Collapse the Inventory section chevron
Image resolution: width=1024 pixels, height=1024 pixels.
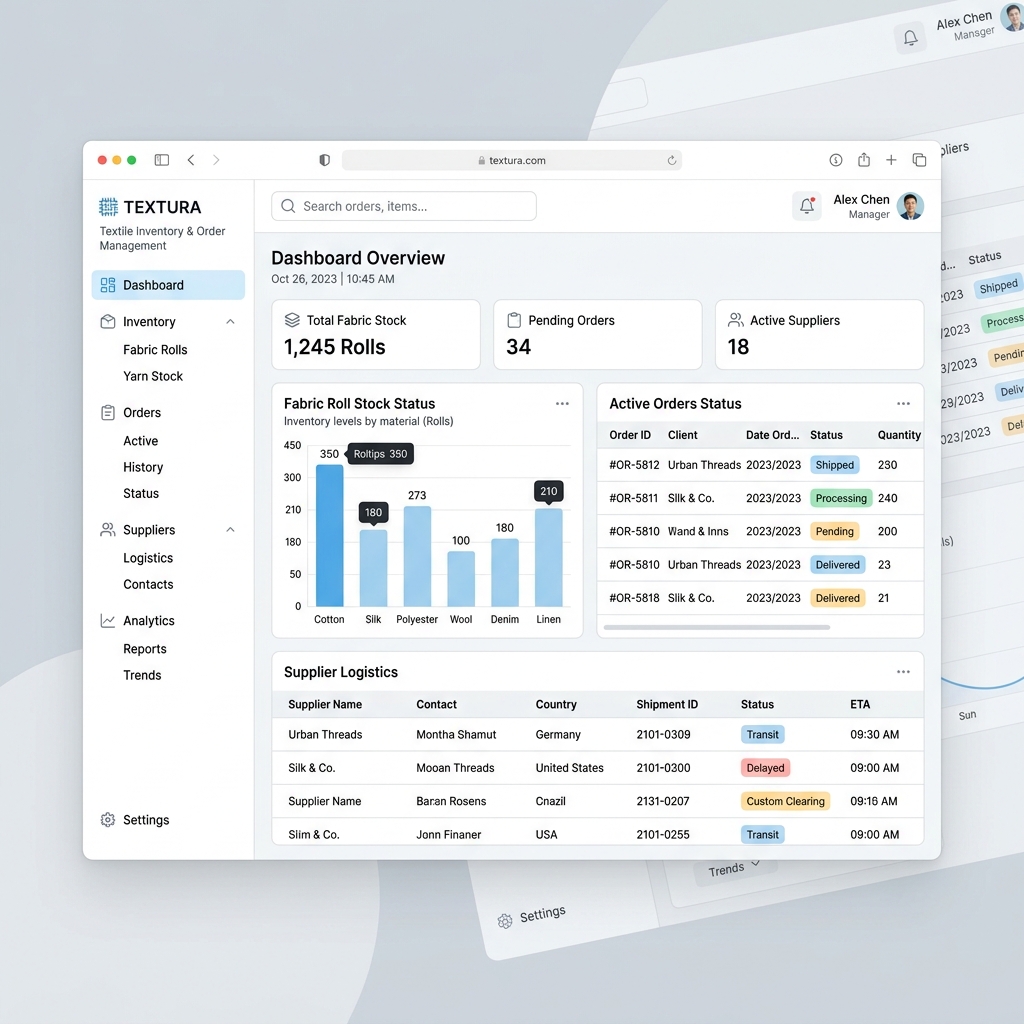(x=230, y=321)
